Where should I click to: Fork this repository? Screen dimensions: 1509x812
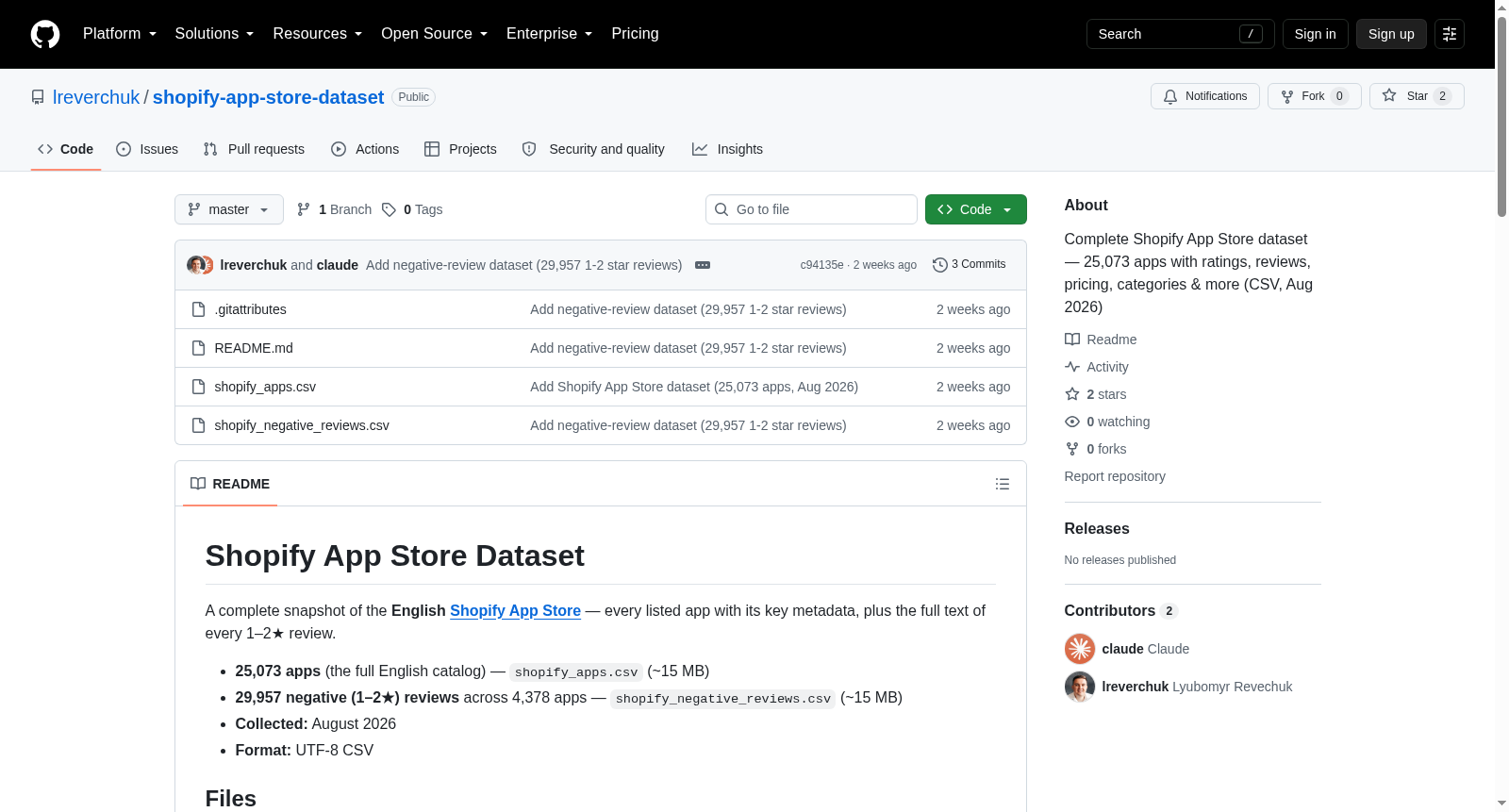tap(1314, 96)
